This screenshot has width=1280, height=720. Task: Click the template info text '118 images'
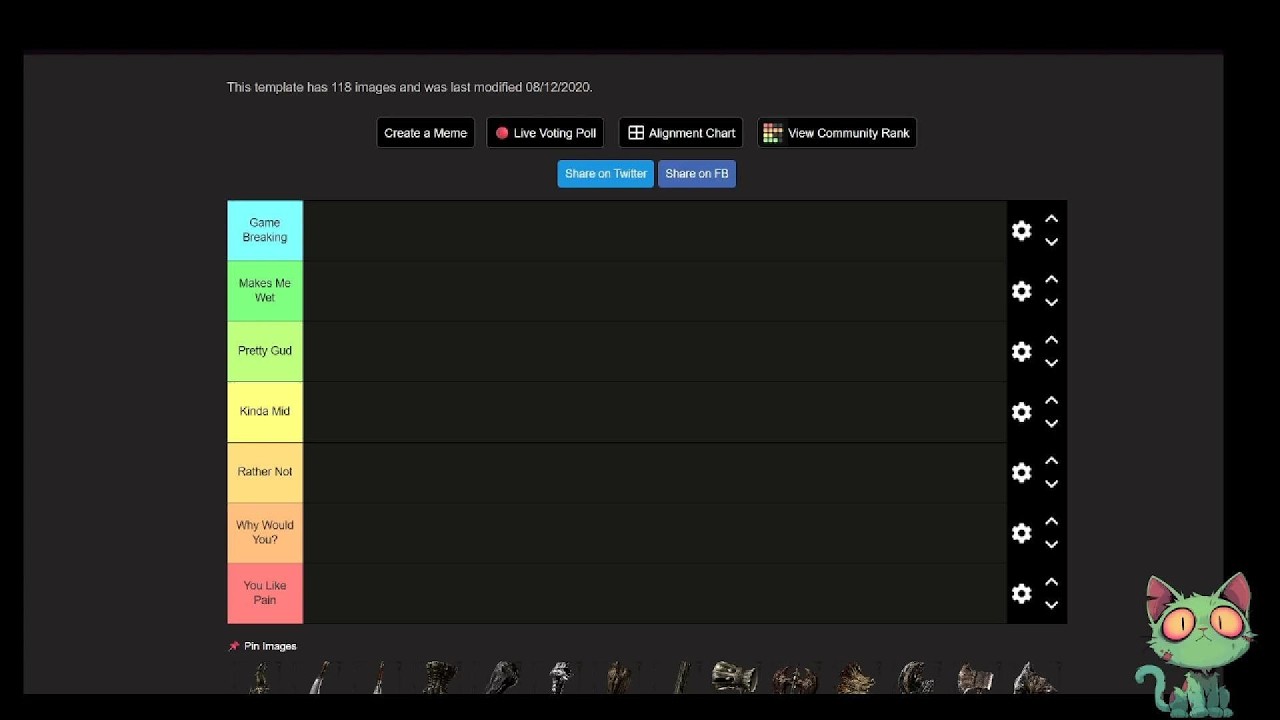[x=364, y=88]
